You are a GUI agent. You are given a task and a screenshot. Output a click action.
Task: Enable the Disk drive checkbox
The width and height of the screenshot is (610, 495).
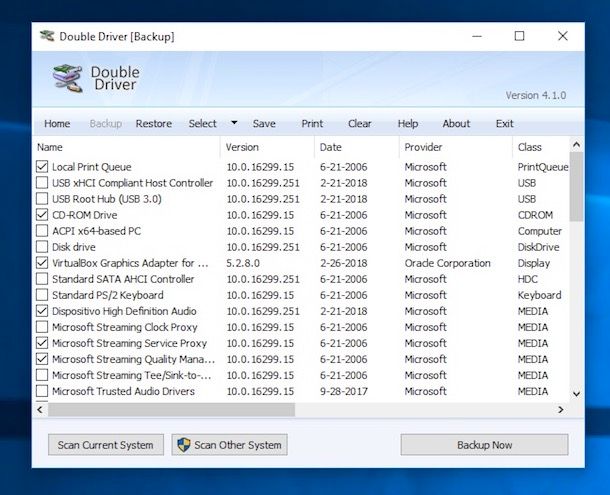(x=42, y=247)
